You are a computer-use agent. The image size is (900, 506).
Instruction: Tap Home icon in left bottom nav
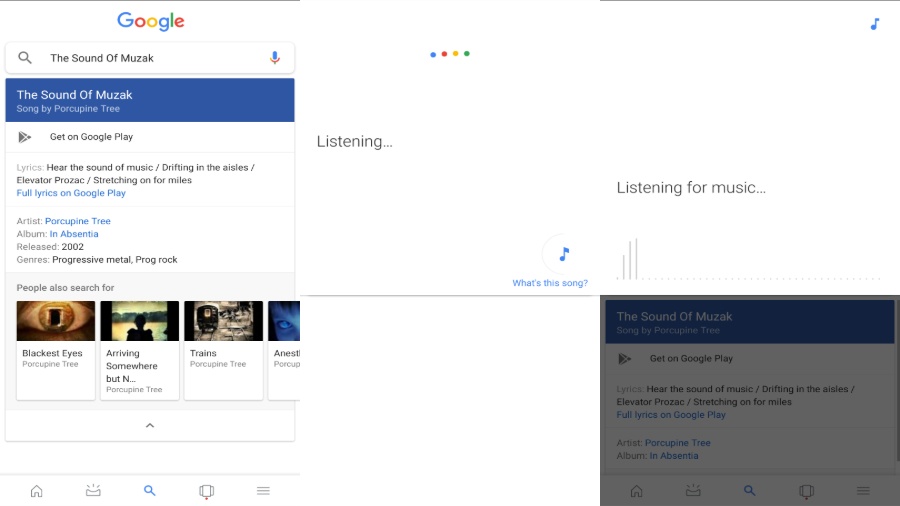pyautogui.click(x=36, y=491)
